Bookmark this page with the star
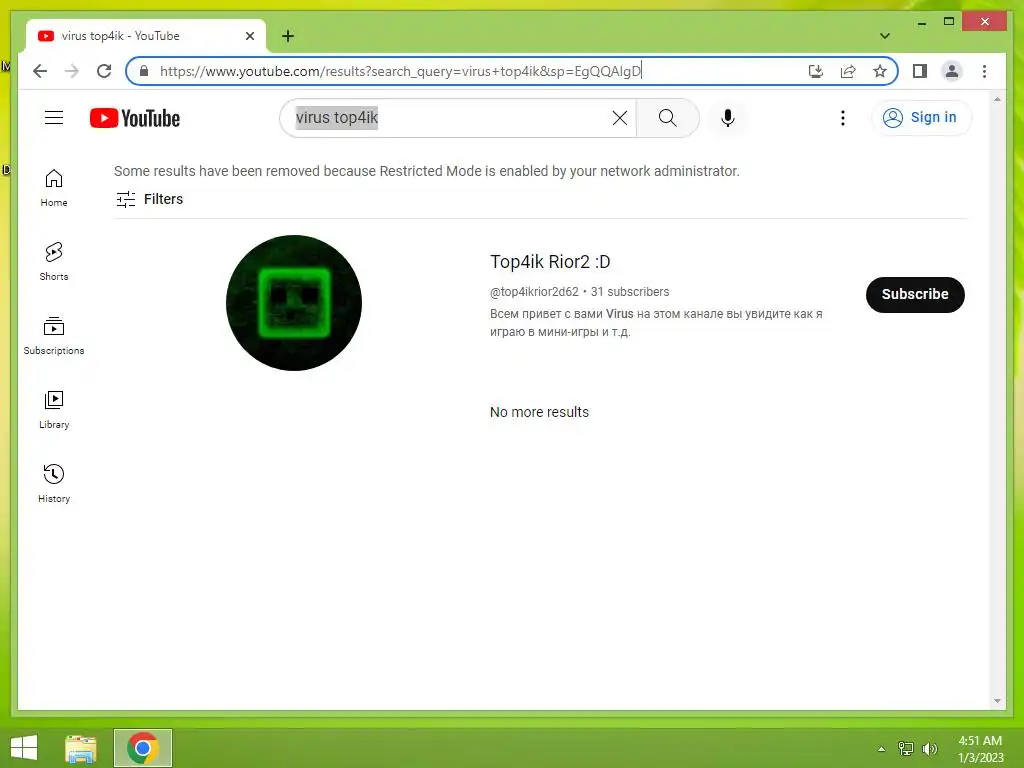The image size is (1024, 768). coord(880,71)
